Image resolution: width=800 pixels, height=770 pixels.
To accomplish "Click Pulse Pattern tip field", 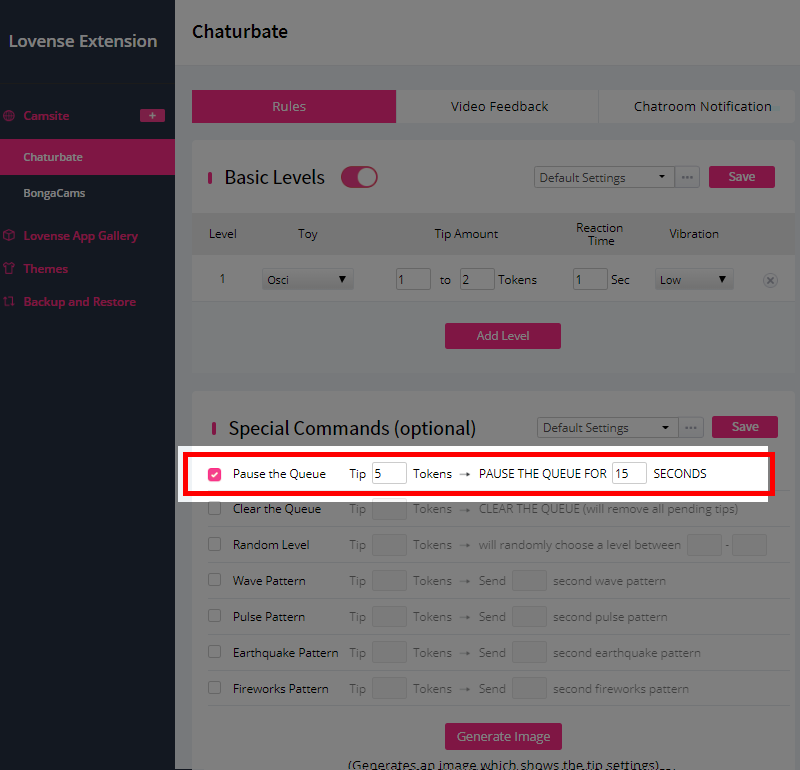I will pyautogui.click(x=389, y=616).
